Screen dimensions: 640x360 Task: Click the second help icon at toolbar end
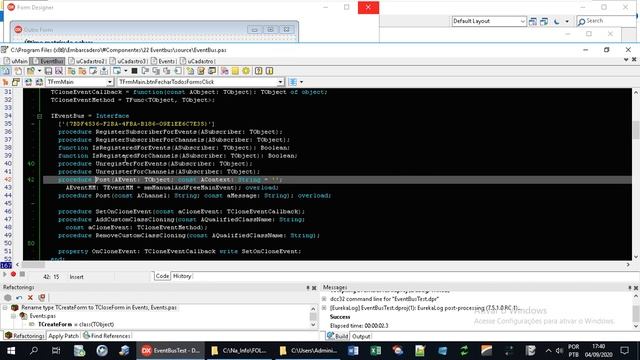pyautogui.click(x=269, y=71)
